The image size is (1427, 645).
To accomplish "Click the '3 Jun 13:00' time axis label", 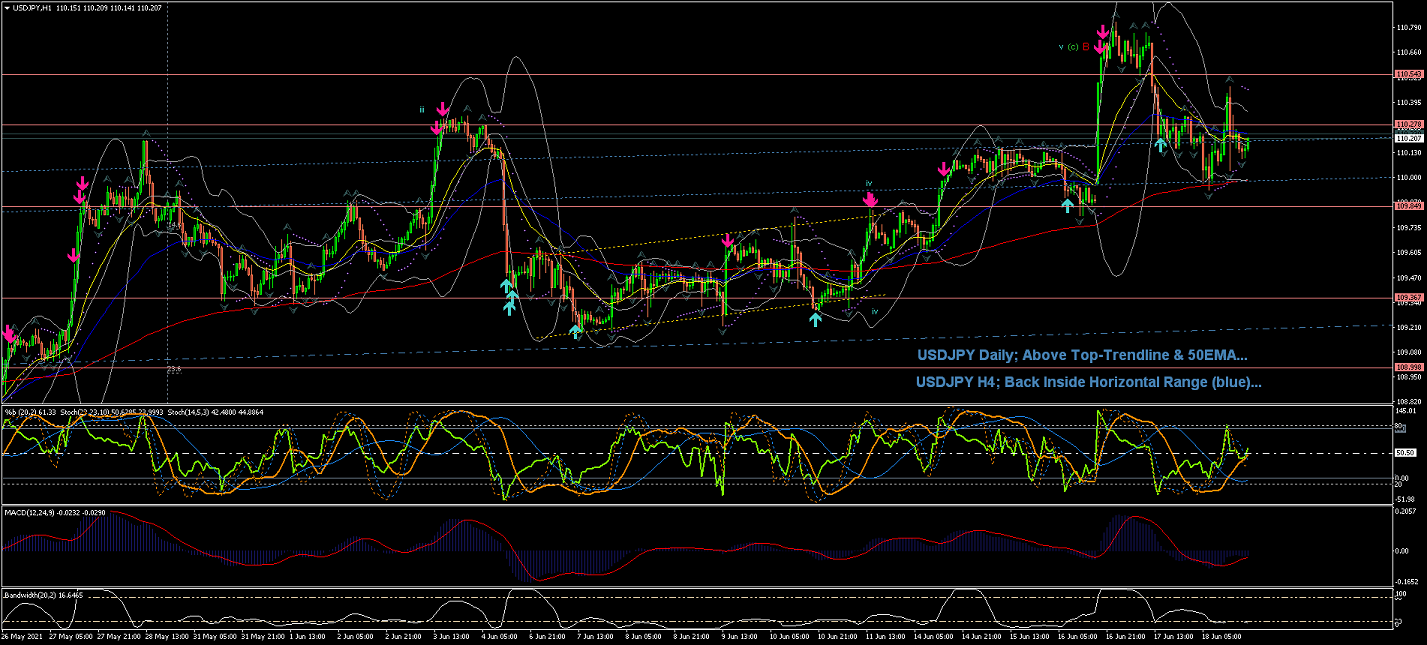I will (x=453, y=636).
